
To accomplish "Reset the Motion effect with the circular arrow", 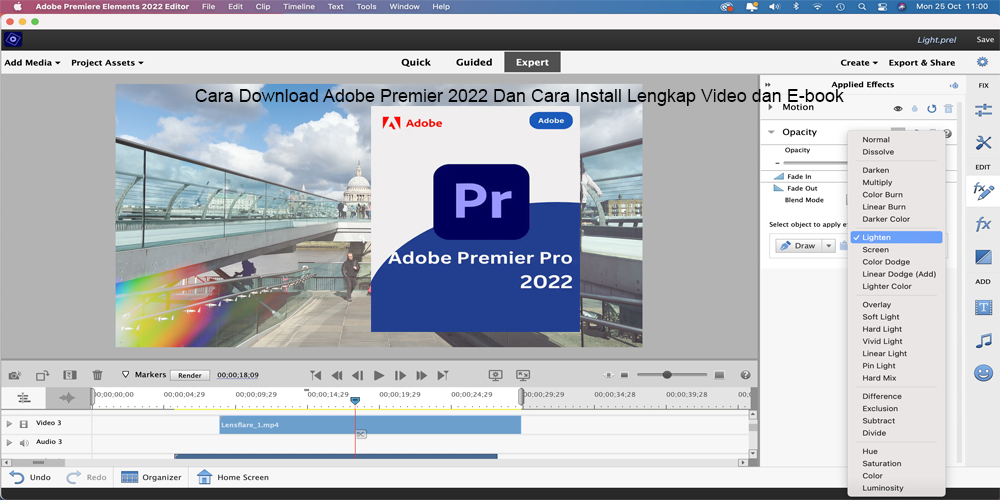I will pos(932,109).
